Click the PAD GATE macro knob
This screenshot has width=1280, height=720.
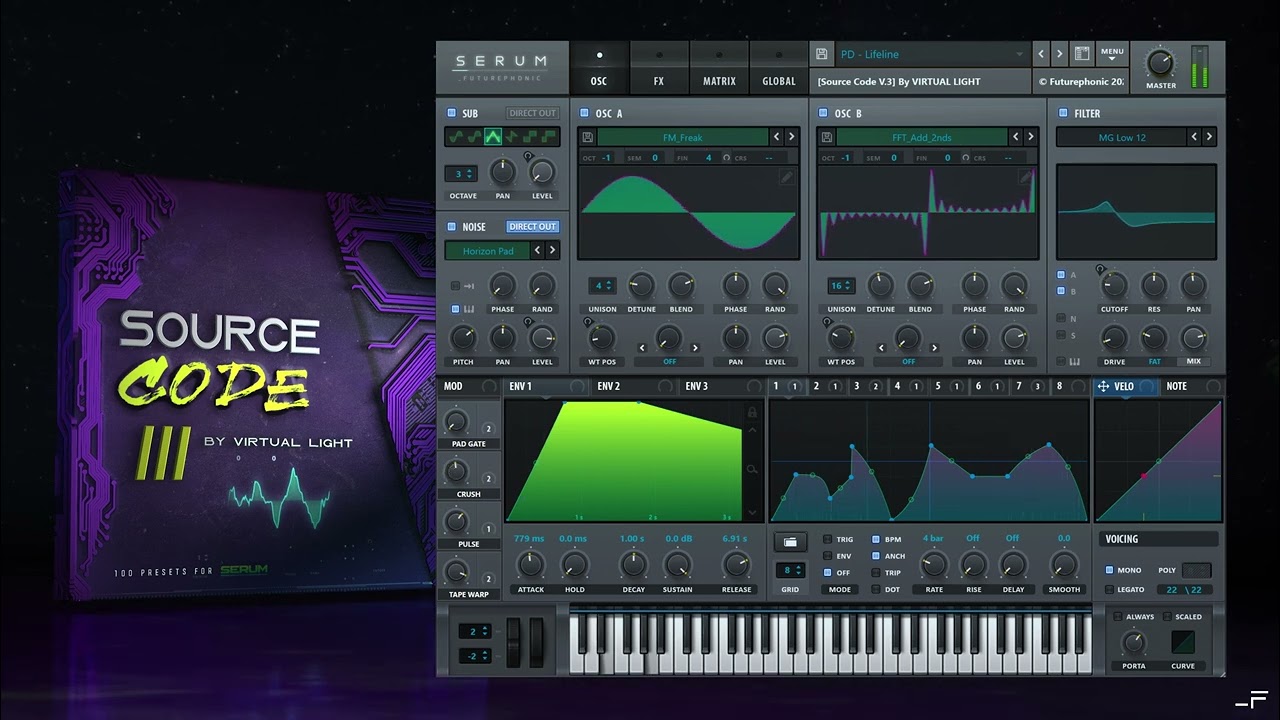[456, 421]
